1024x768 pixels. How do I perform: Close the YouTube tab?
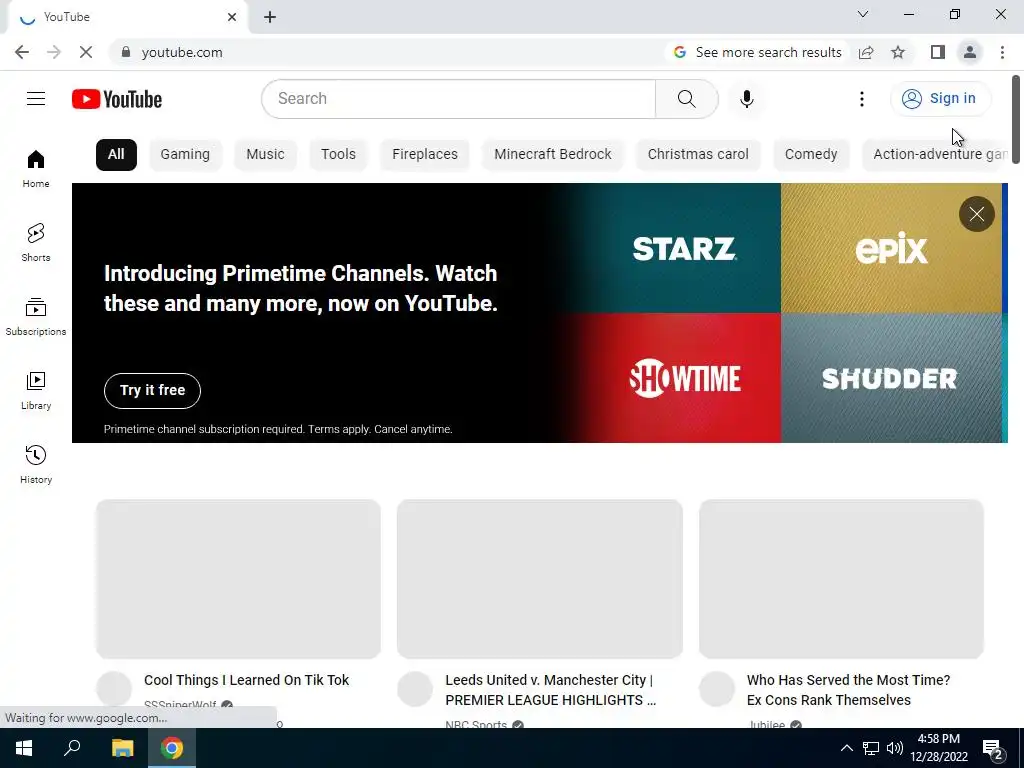pos(232,17)
